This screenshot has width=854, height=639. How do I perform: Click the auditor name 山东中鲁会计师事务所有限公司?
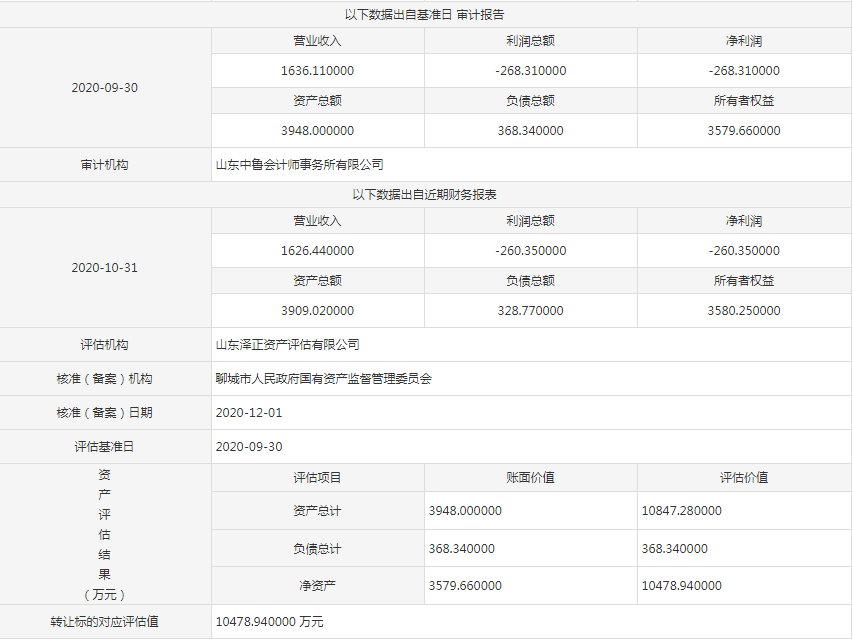(x=300, y=165)
